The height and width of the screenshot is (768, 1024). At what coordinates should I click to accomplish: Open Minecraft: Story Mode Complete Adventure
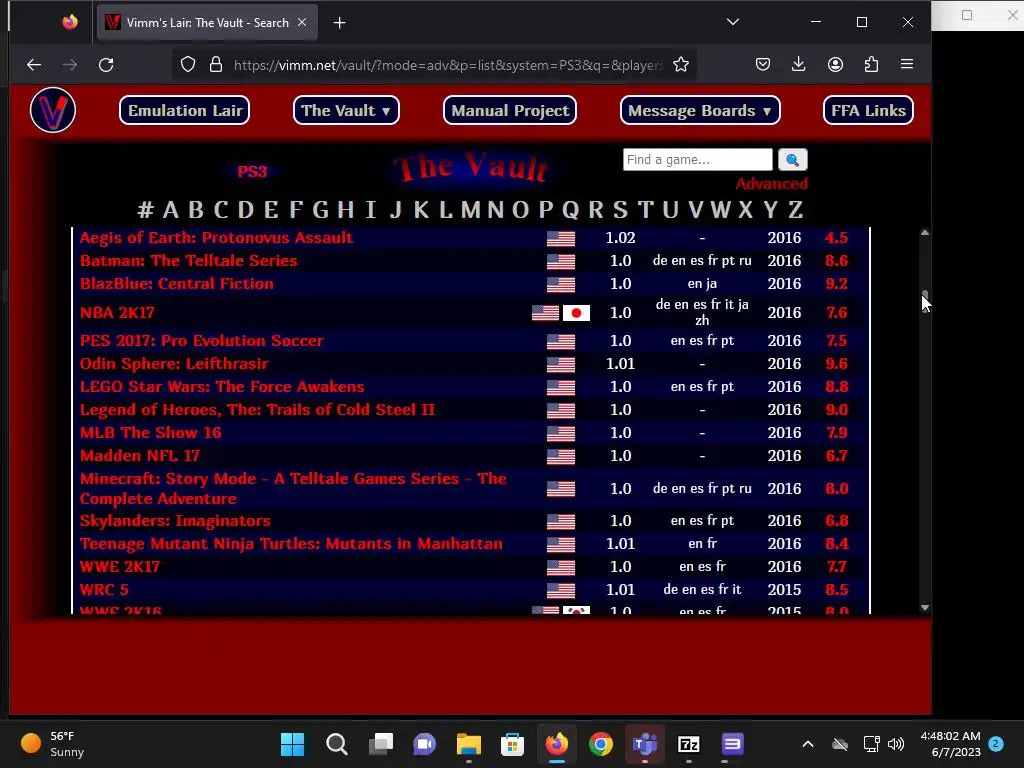(x=293, y=488)
